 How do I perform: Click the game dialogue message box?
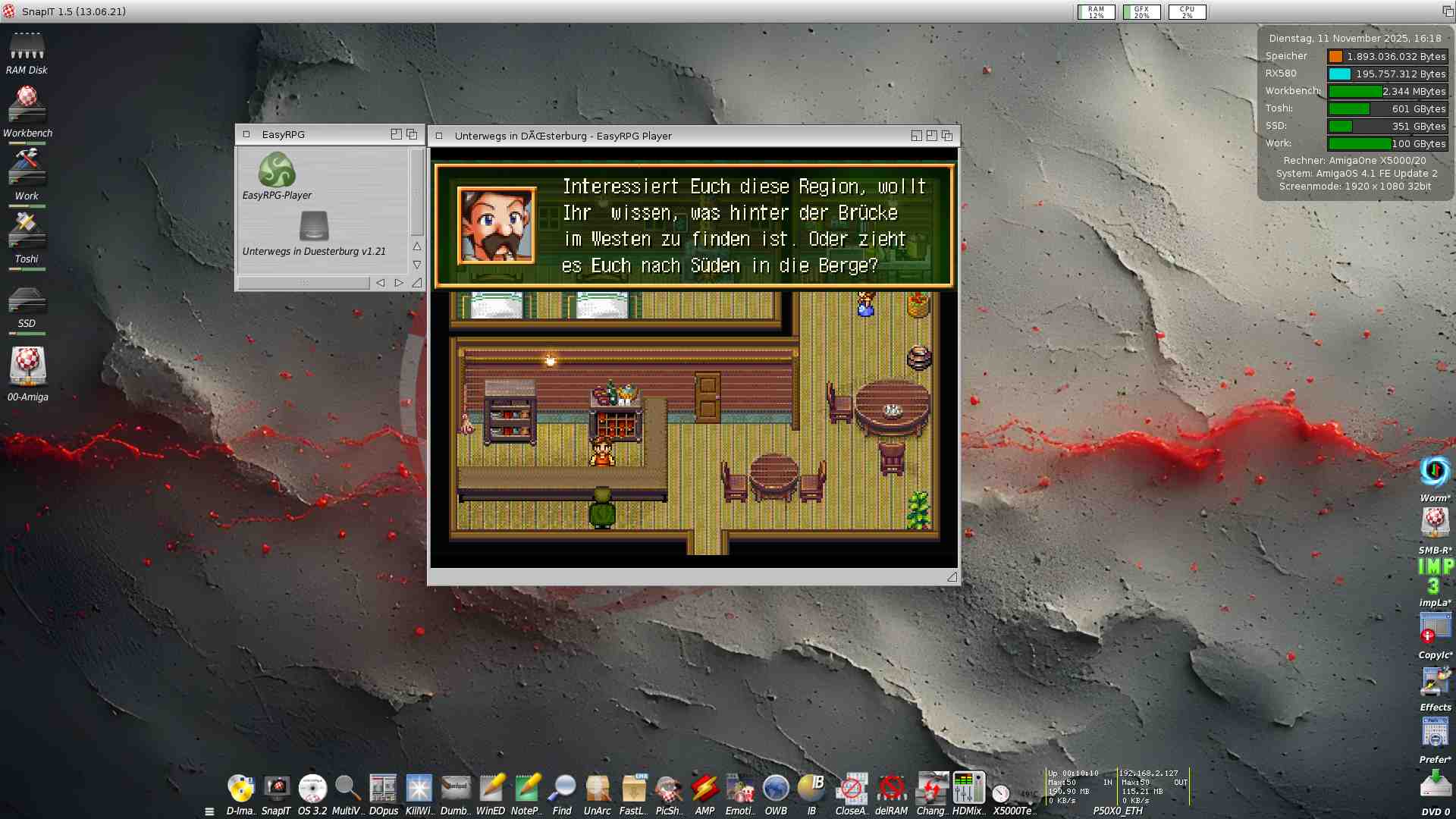click(x=694, y=226)
